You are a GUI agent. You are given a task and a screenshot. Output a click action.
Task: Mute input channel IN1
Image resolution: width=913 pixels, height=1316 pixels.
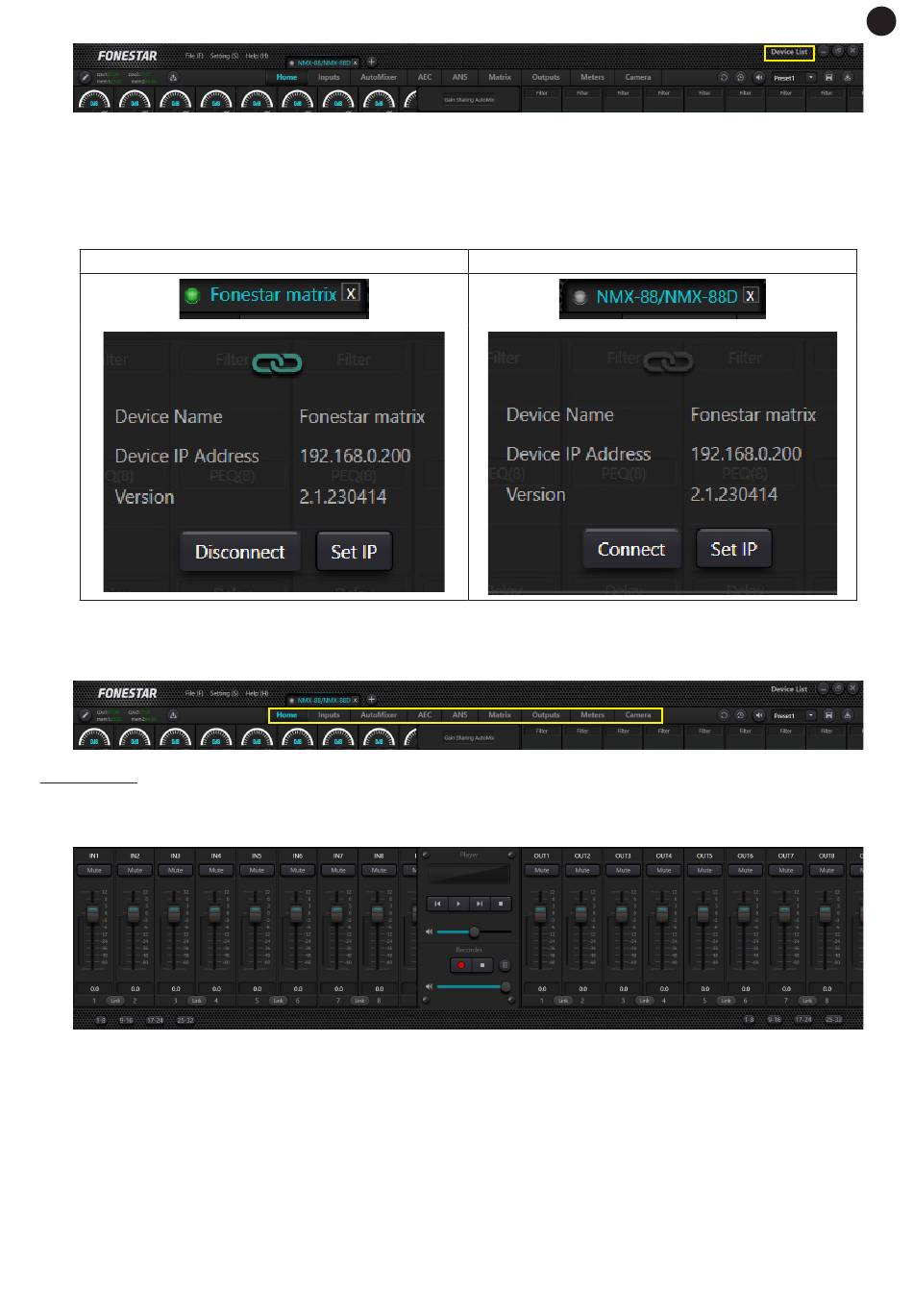94,870
